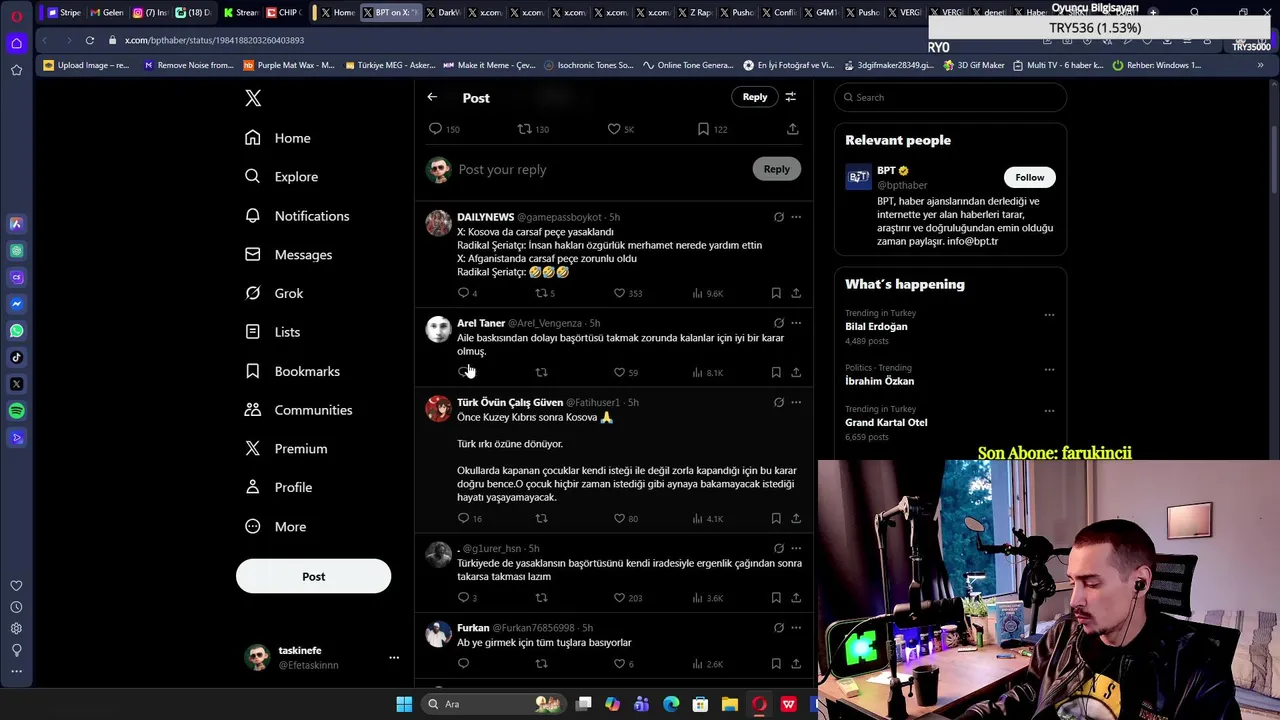Share the main post
Viewport: 1280px width, 720px height.
click(793, 129)
